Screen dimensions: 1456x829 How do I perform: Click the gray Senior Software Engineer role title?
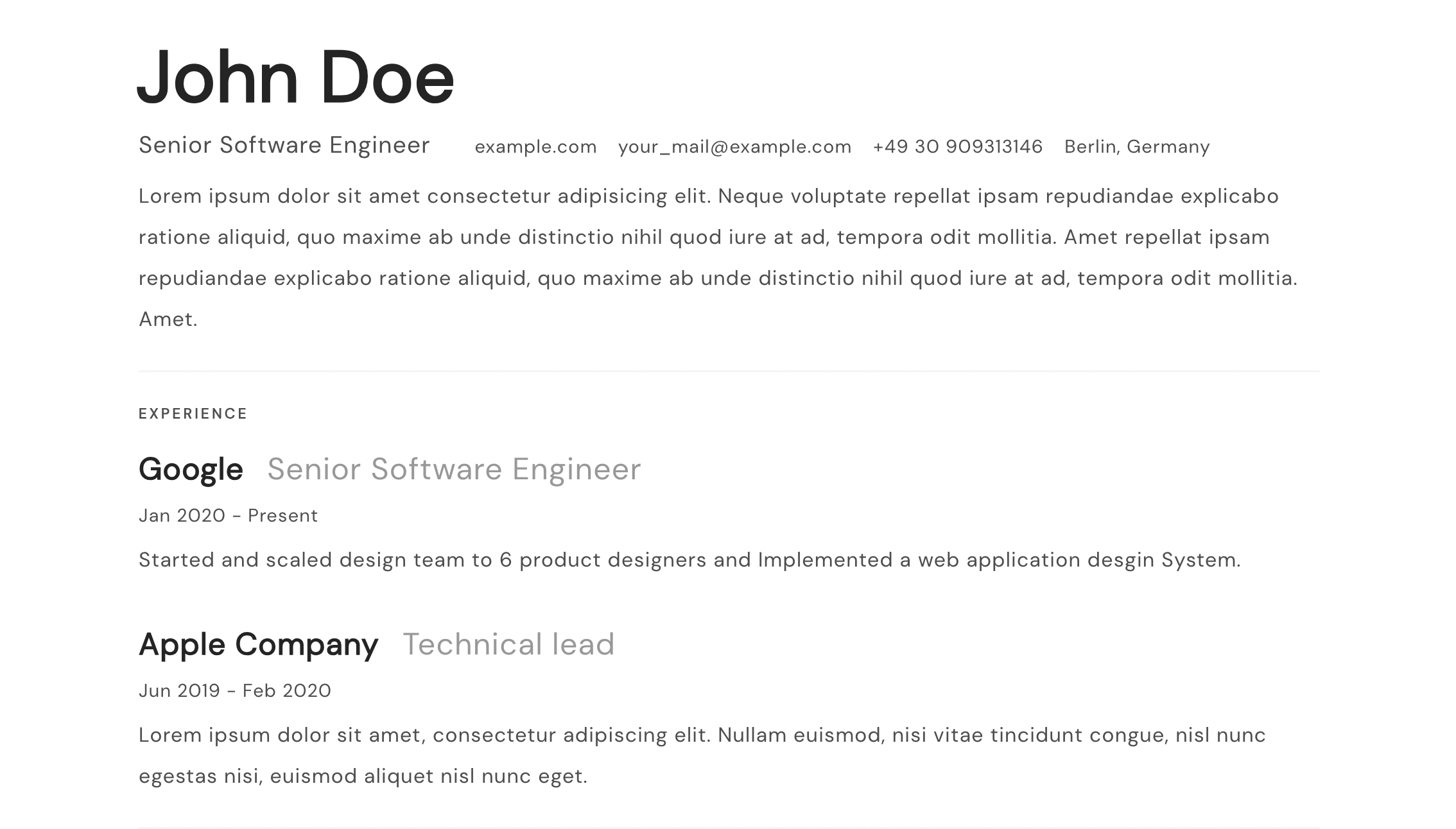tap(454, 469)
